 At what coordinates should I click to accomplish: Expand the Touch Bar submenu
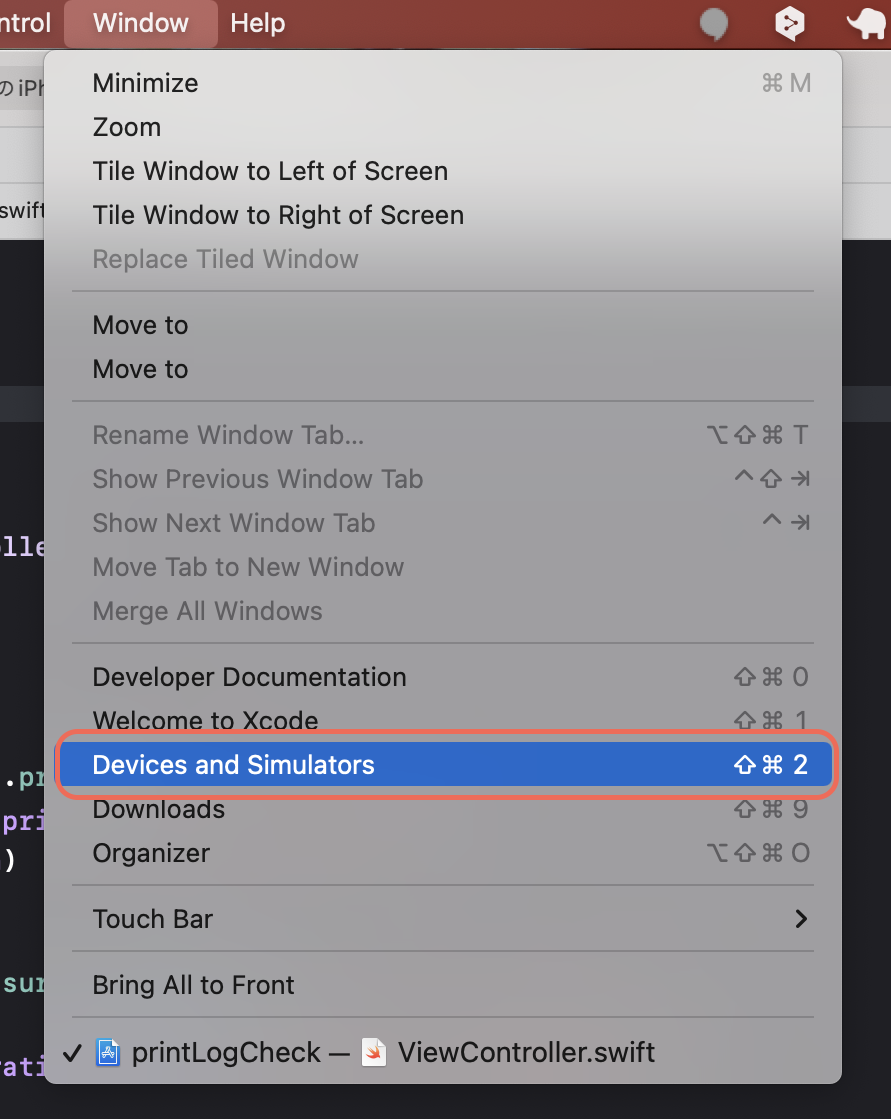(152, 918)
